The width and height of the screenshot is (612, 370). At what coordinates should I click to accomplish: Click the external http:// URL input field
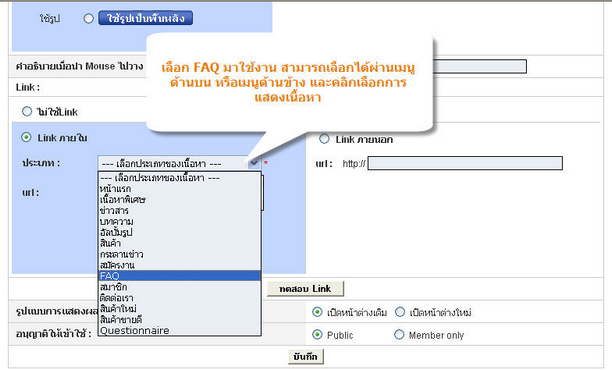click(465, 163)
